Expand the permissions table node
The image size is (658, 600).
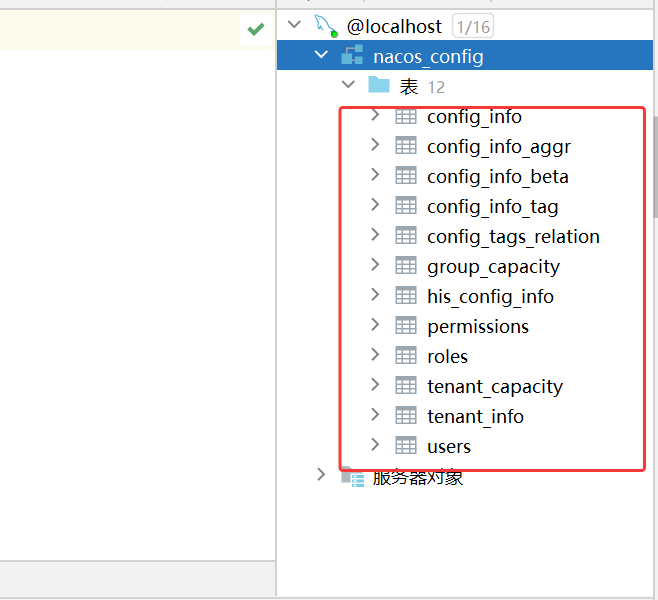pos(375,325)
